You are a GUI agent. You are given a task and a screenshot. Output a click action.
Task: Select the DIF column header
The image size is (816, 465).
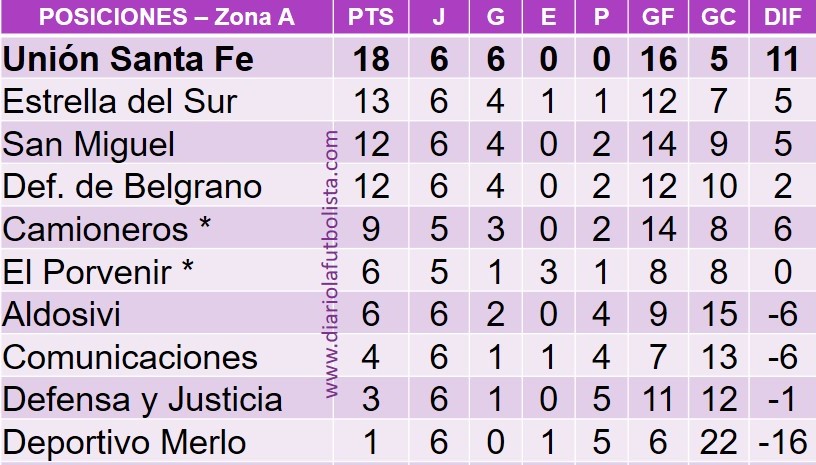tap(782, 17)
